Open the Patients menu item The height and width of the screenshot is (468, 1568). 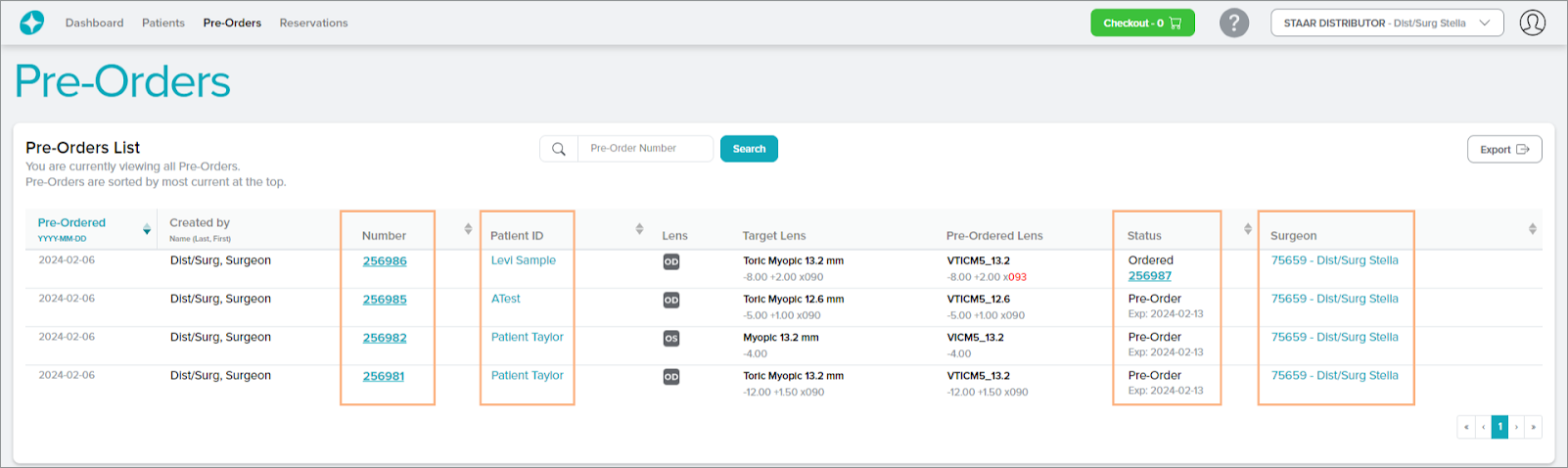coord(162,23)
